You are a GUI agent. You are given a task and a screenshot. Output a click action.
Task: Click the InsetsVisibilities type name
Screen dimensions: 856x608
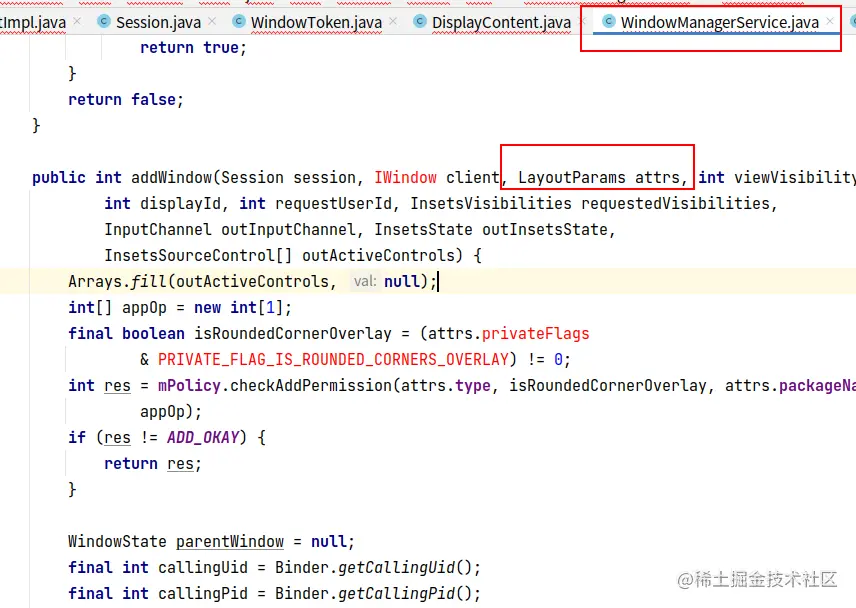click(491, 204)
